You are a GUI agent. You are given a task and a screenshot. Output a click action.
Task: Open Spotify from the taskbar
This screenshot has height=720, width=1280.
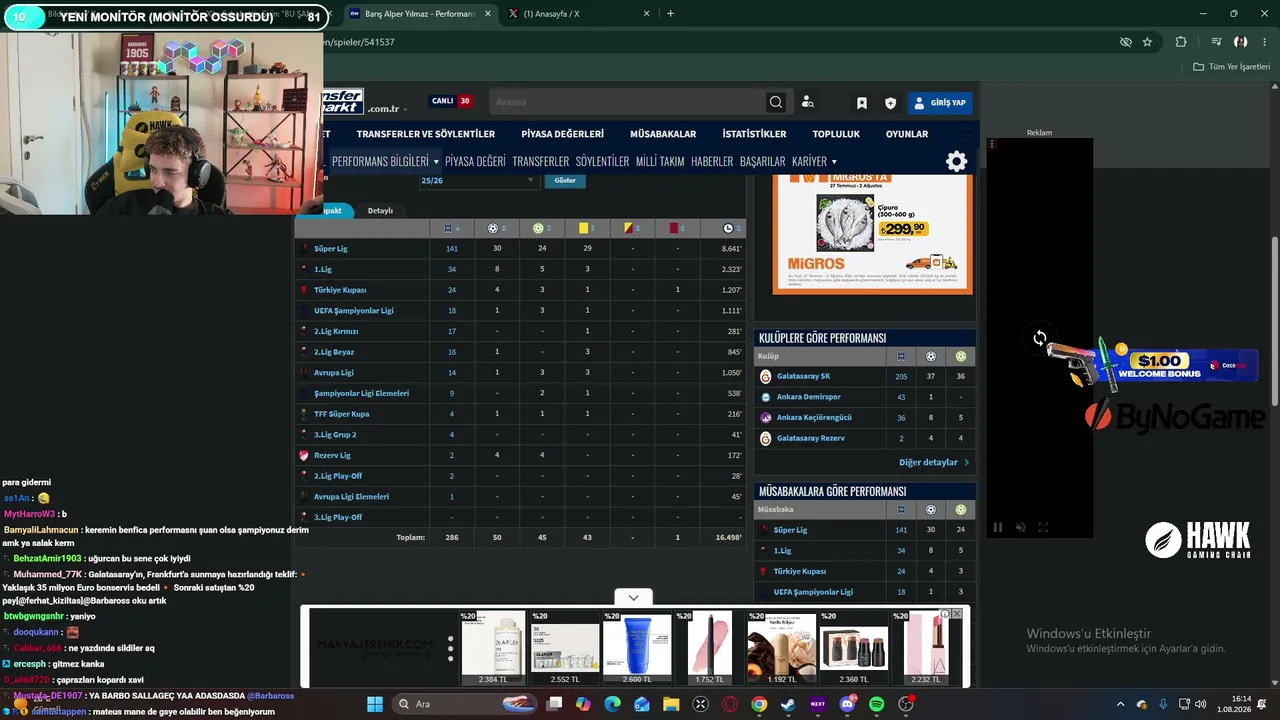click(x=877, y=704)
